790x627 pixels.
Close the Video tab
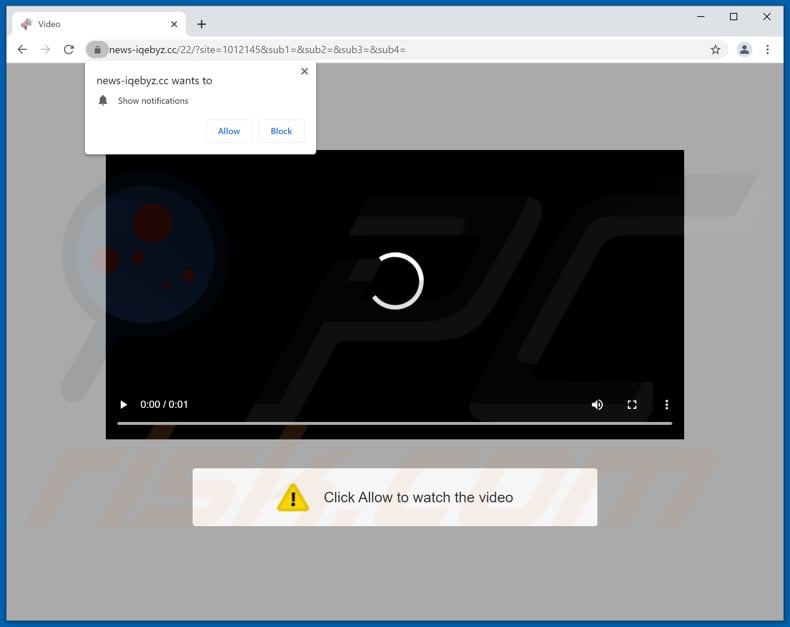[174, 24]
